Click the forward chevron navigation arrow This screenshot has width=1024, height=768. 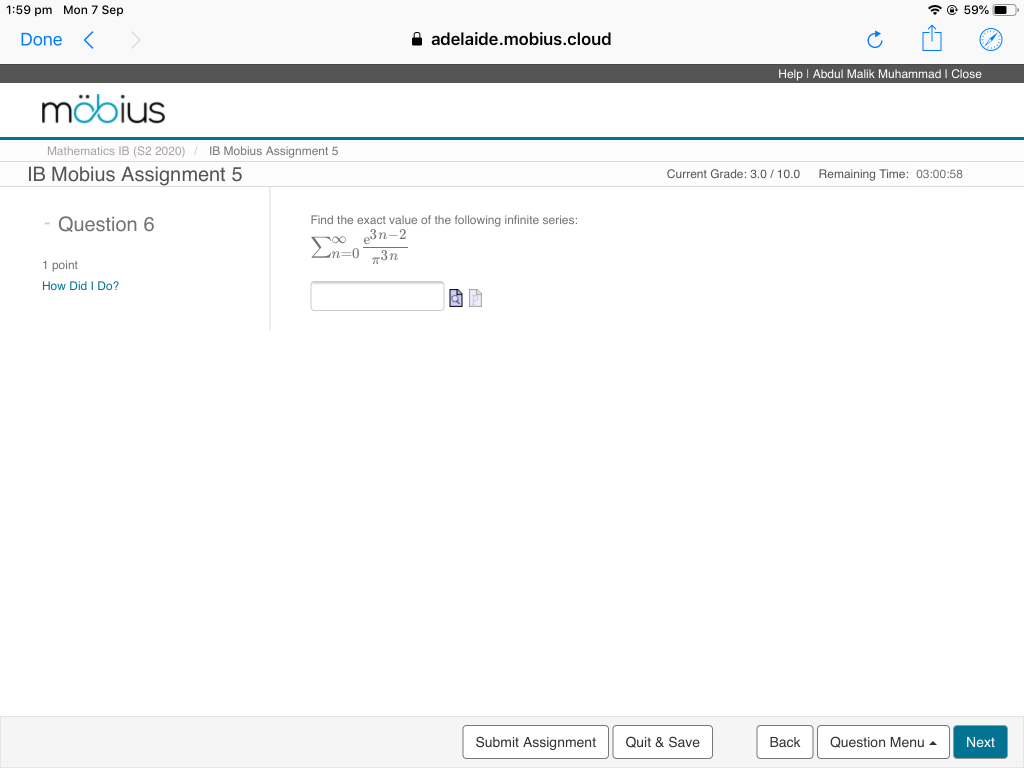(x=136, y=41)
